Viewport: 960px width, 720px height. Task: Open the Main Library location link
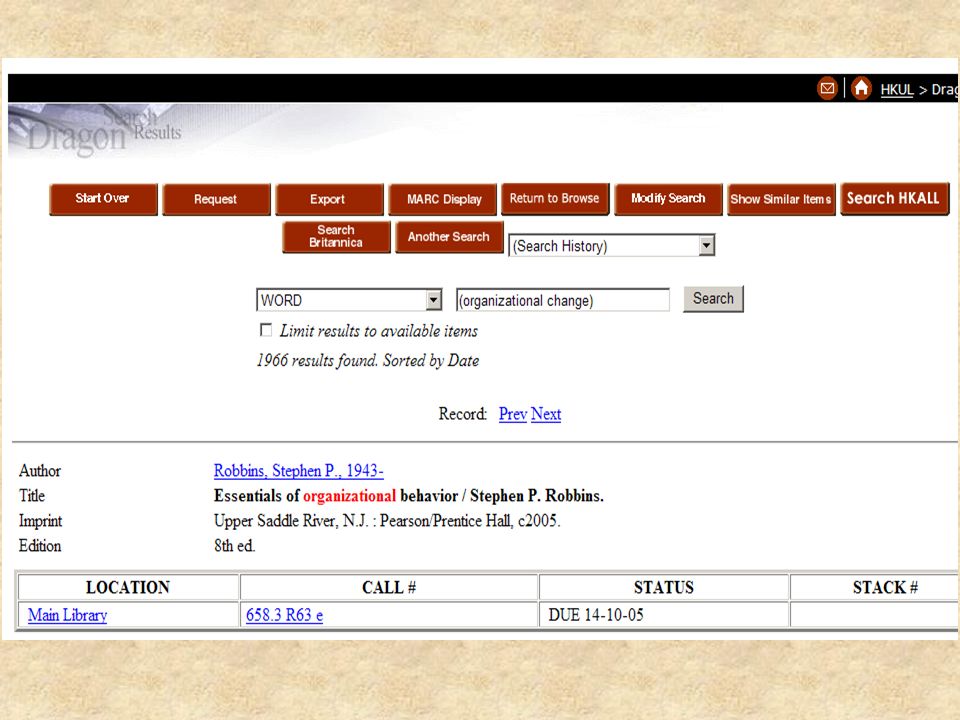pyautogui.click(x=67, y=615)
